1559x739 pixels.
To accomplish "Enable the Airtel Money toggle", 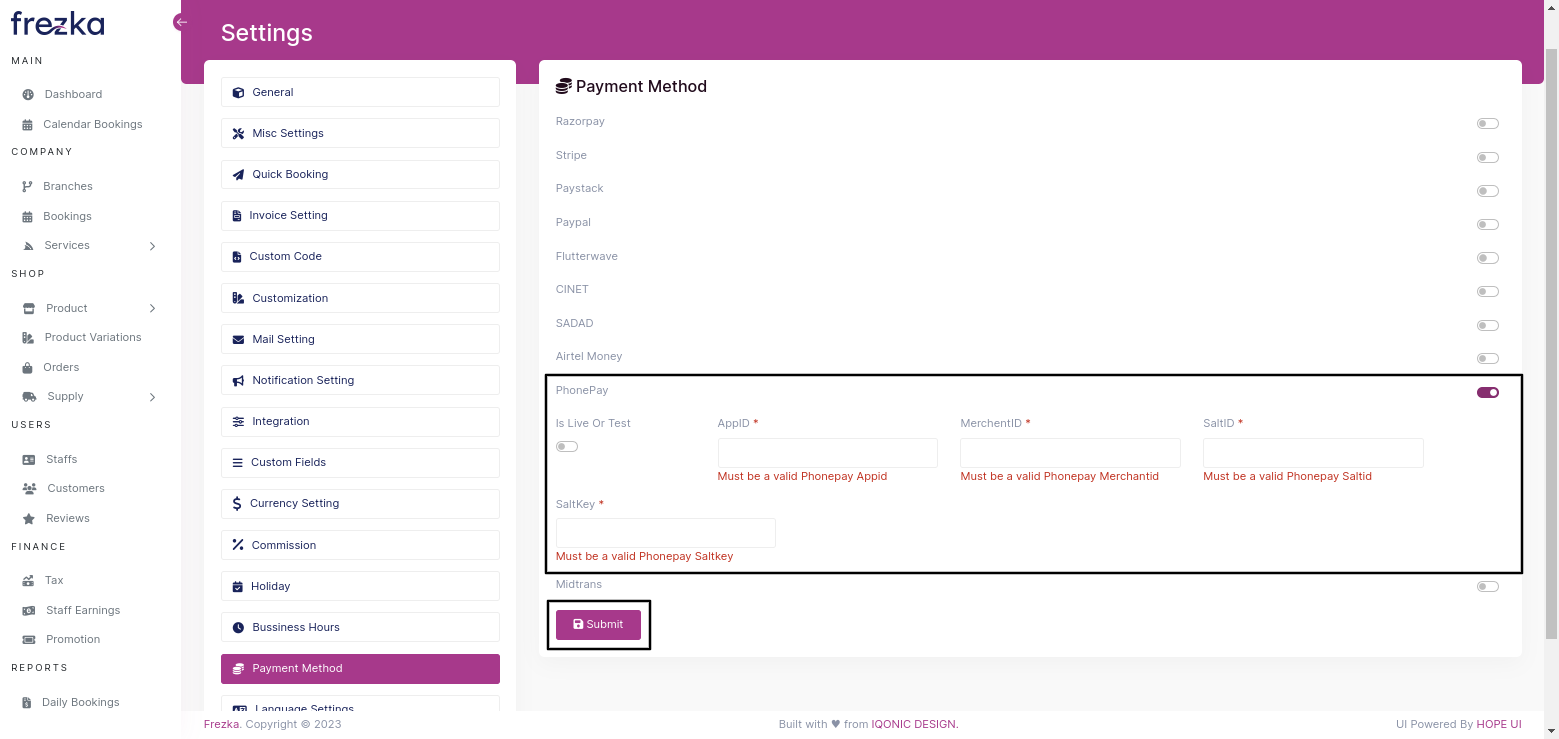I will click(1487, 359).
